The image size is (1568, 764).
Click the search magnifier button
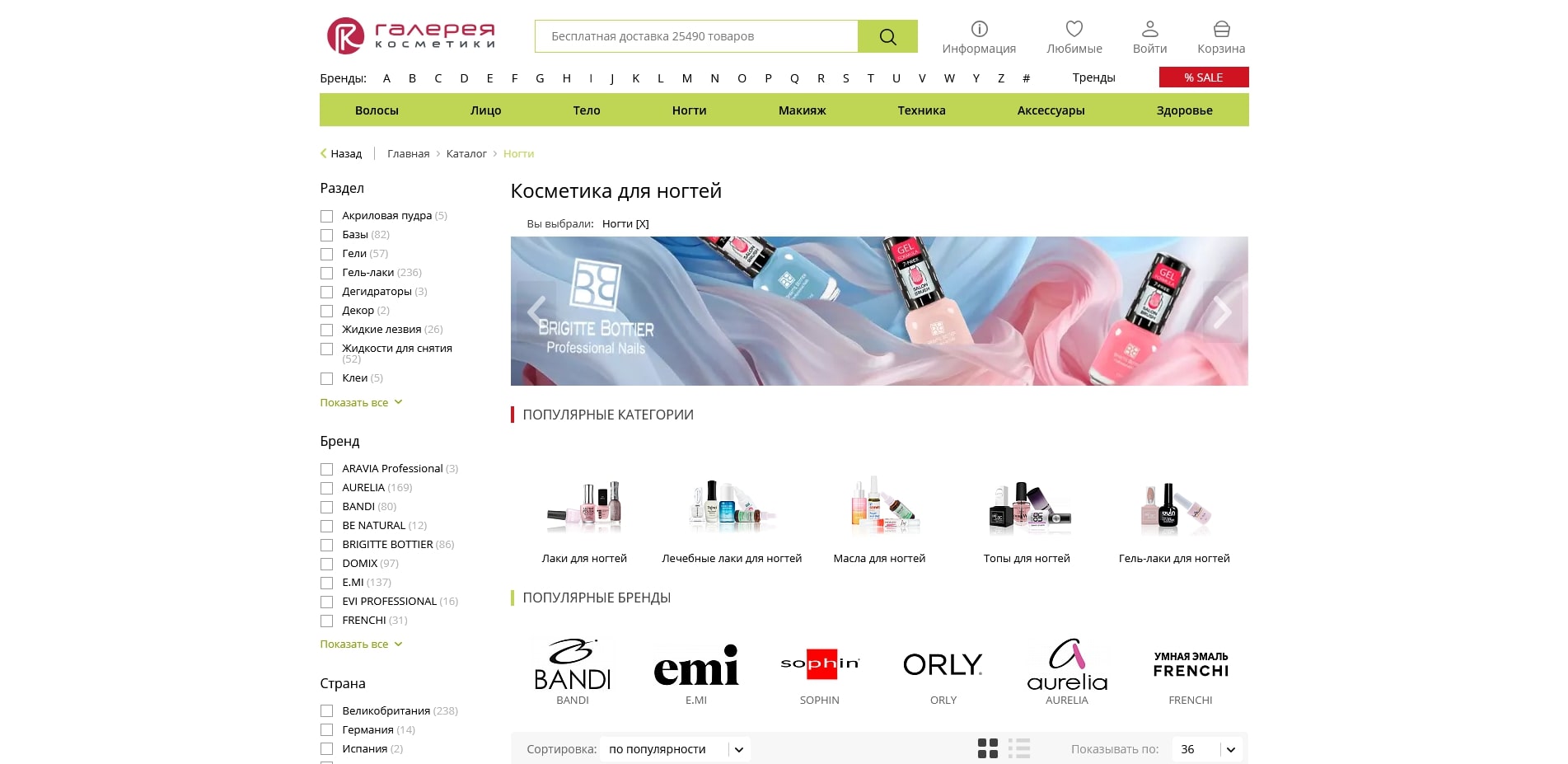pyautogui.click(x=887, y=36)
